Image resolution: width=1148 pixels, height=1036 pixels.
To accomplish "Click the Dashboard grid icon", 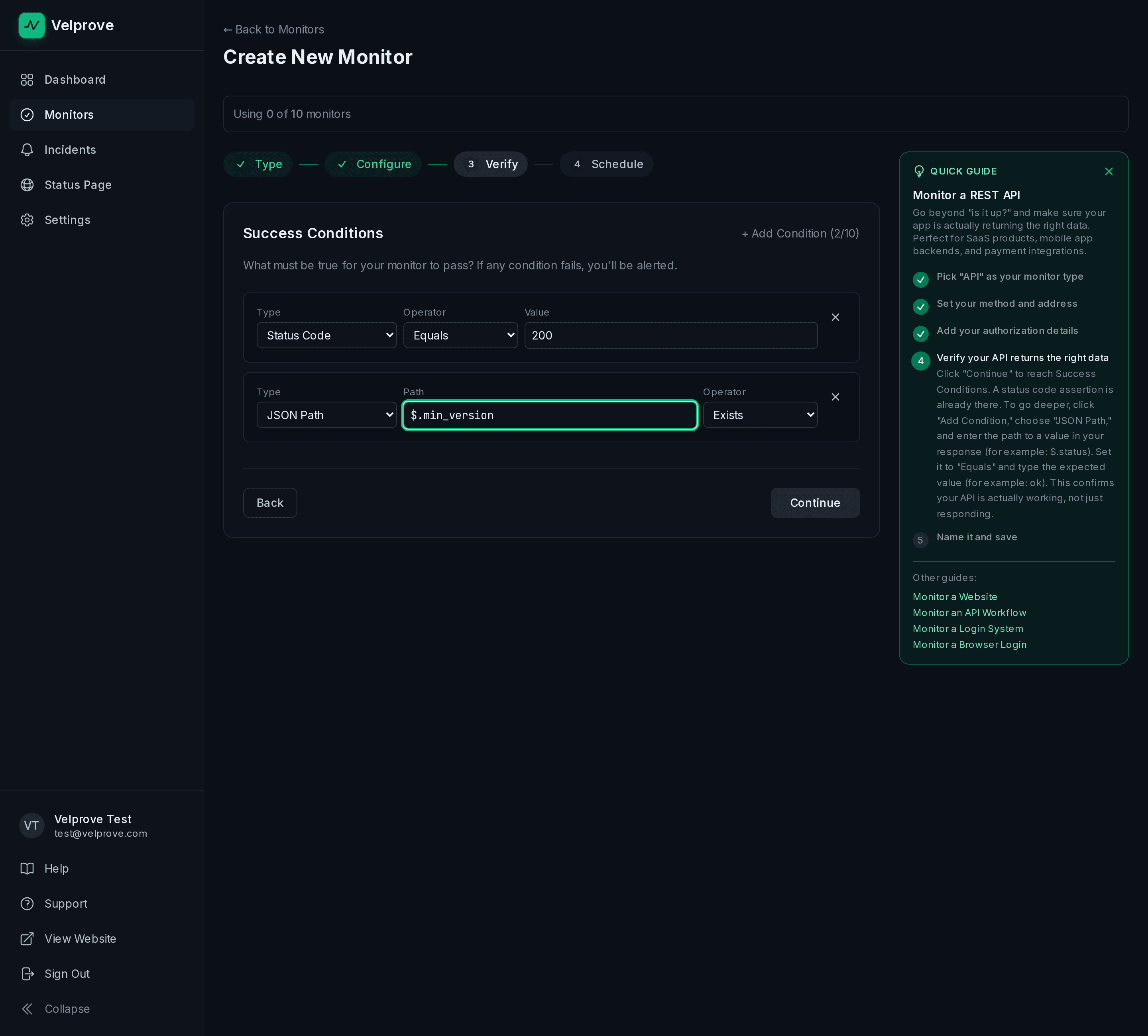I will tap(27, 80).
